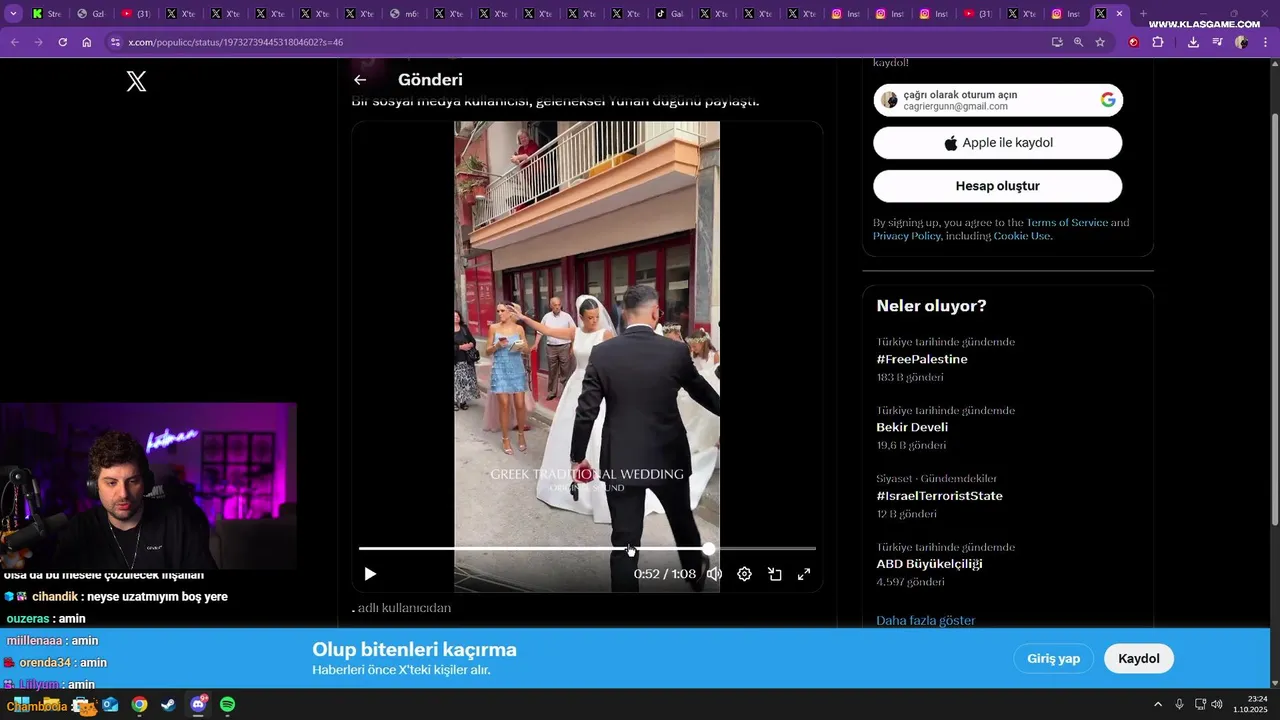Image resolution: width=1280 pixels, height=720 pixels.
Task: Click the X logo in the sidebar
Action: click(x=137, y=82)
